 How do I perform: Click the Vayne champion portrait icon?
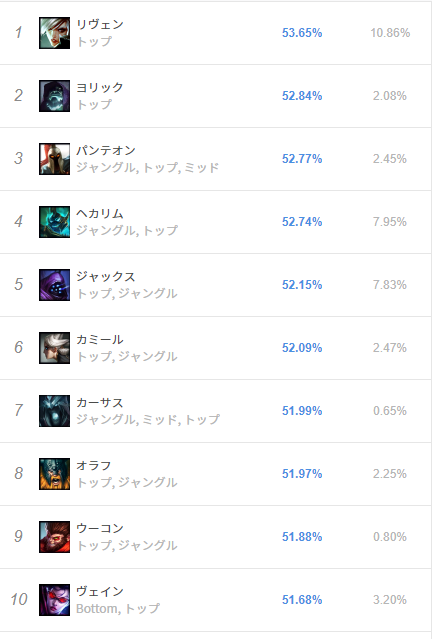pos(54,600)
